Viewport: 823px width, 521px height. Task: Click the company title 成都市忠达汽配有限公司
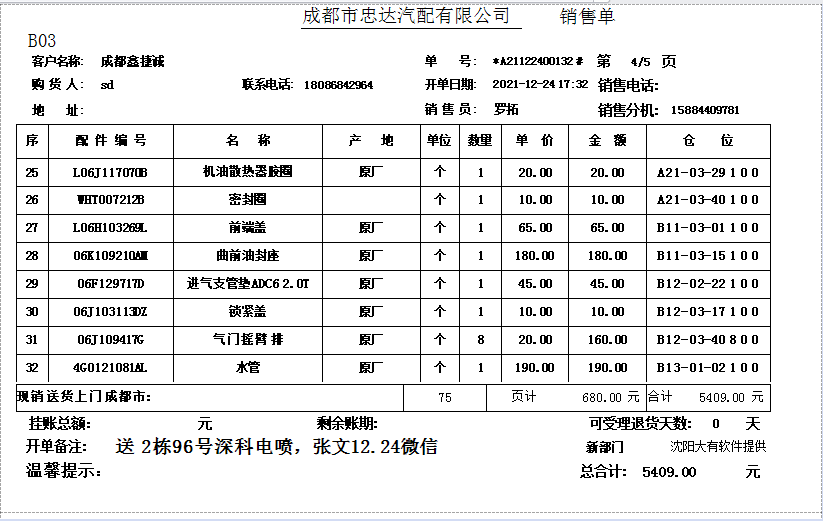(405, 16)
